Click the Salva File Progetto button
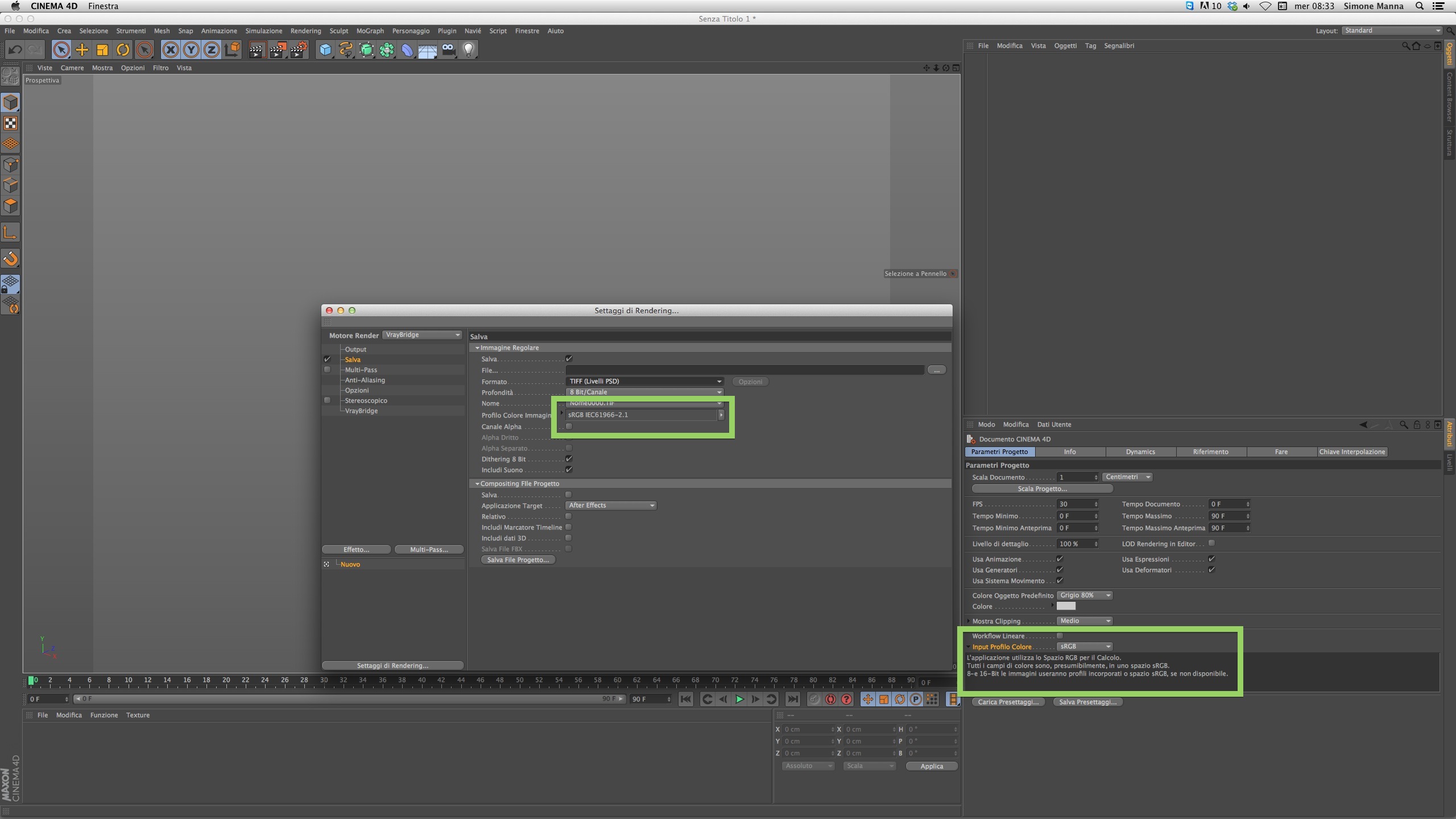 [518, 560]
